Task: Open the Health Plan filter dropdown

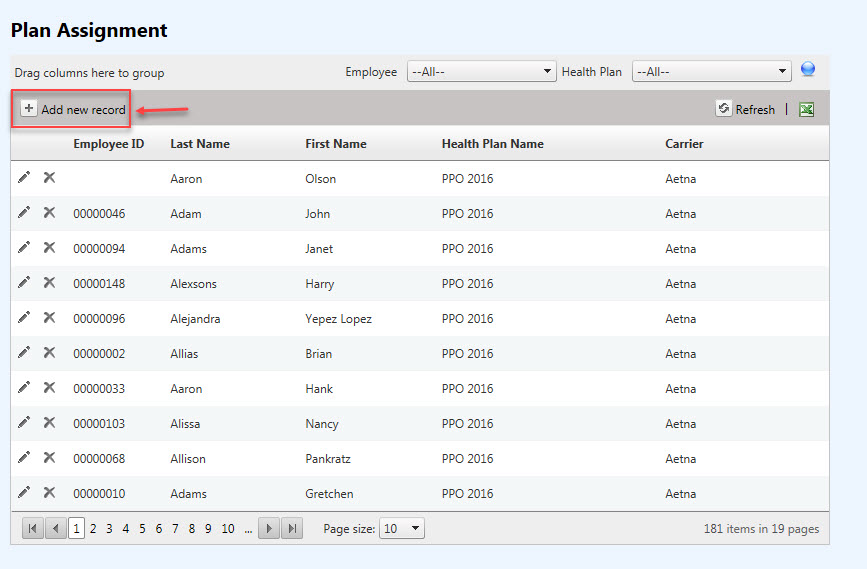Action: point(712,71)
